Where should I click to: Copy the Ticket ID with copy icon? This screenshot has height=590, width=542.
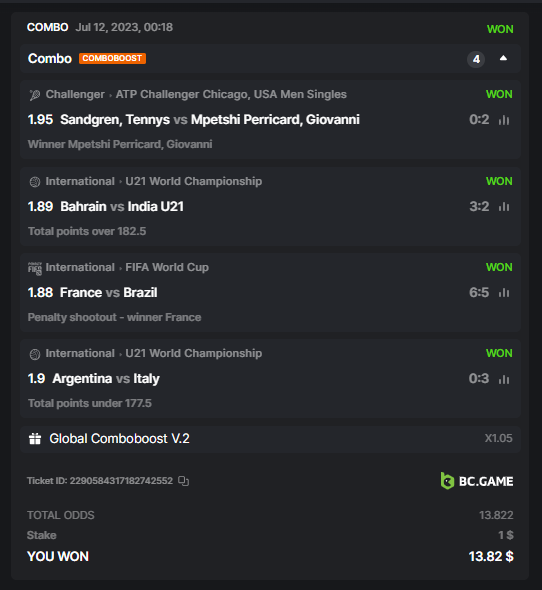pos(183,481)
